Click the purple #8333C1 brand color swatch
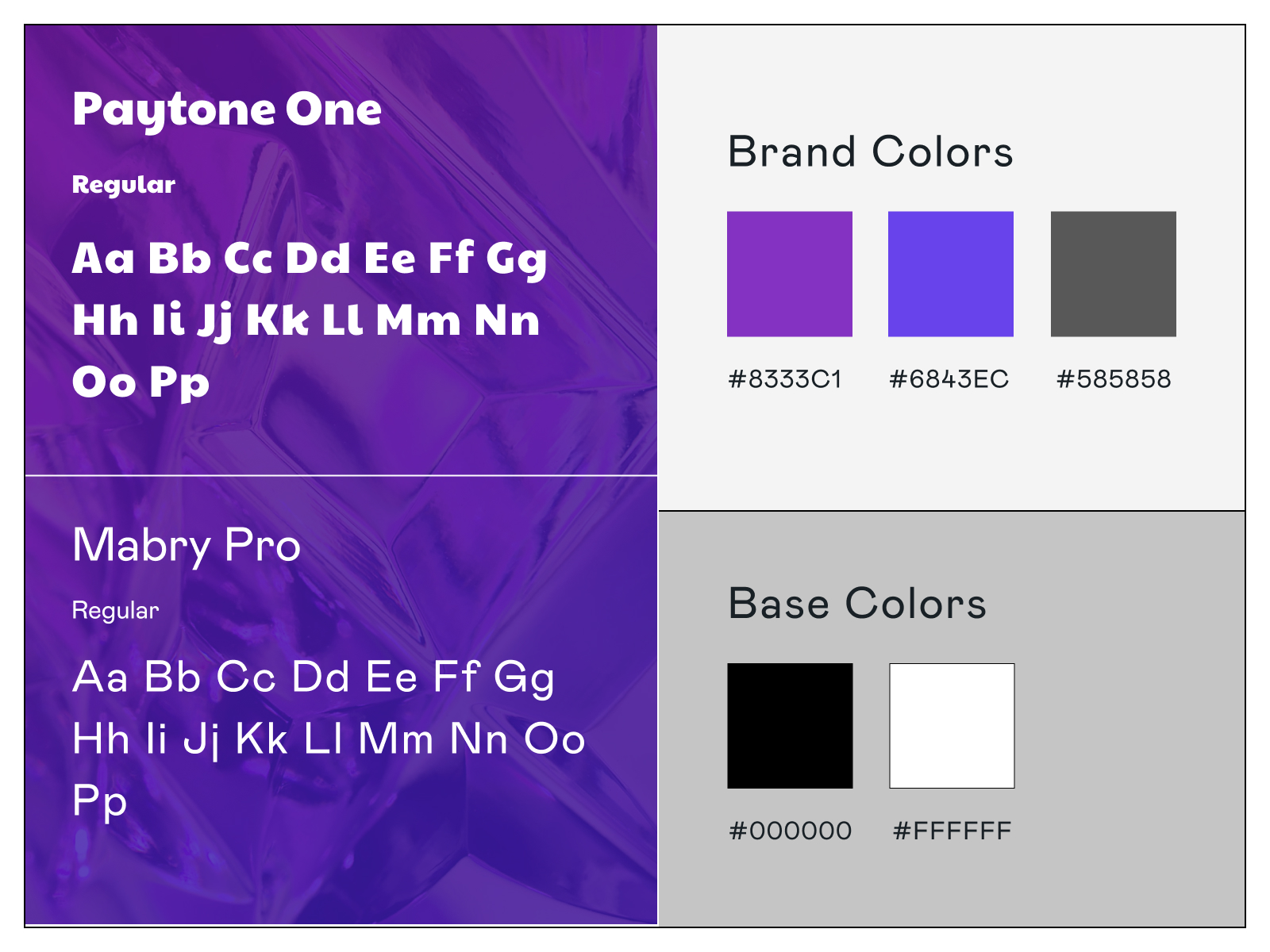Screen dimensions: 1270x952 [790, 274]
